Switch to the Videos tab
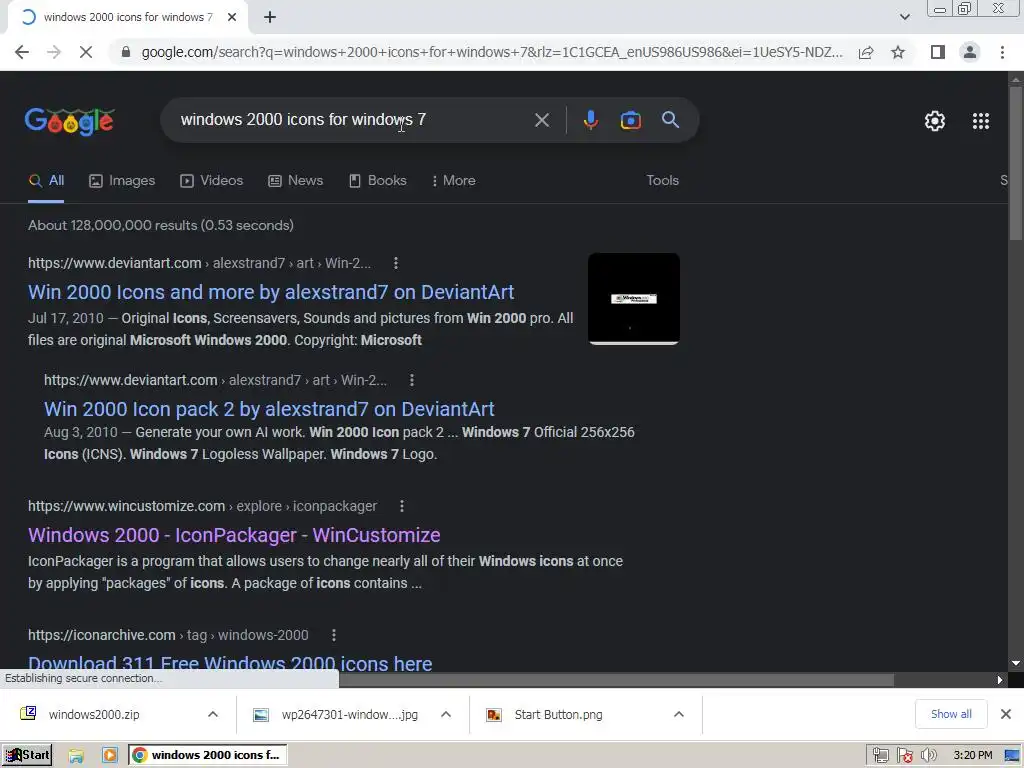The width and height of the screenshot is (1024, 768). 212,181
